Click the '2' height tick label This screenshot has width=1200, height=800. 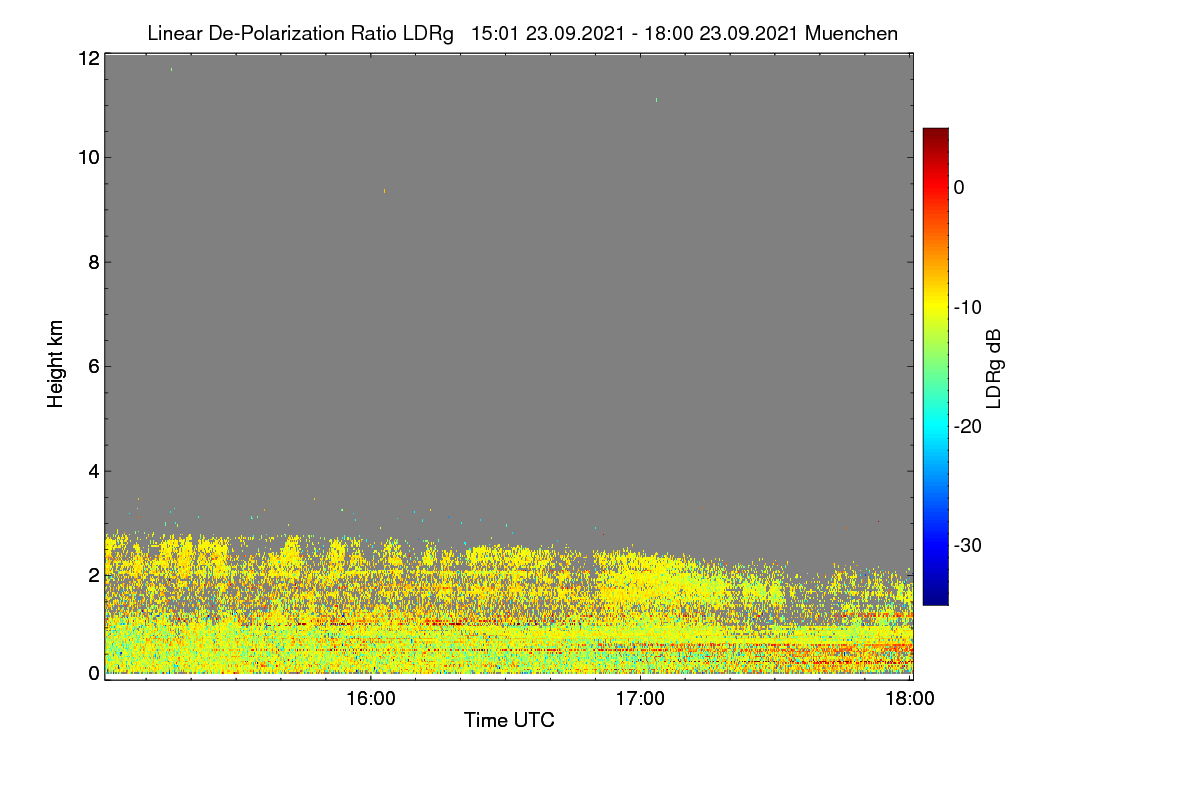[x=93, y=575]
